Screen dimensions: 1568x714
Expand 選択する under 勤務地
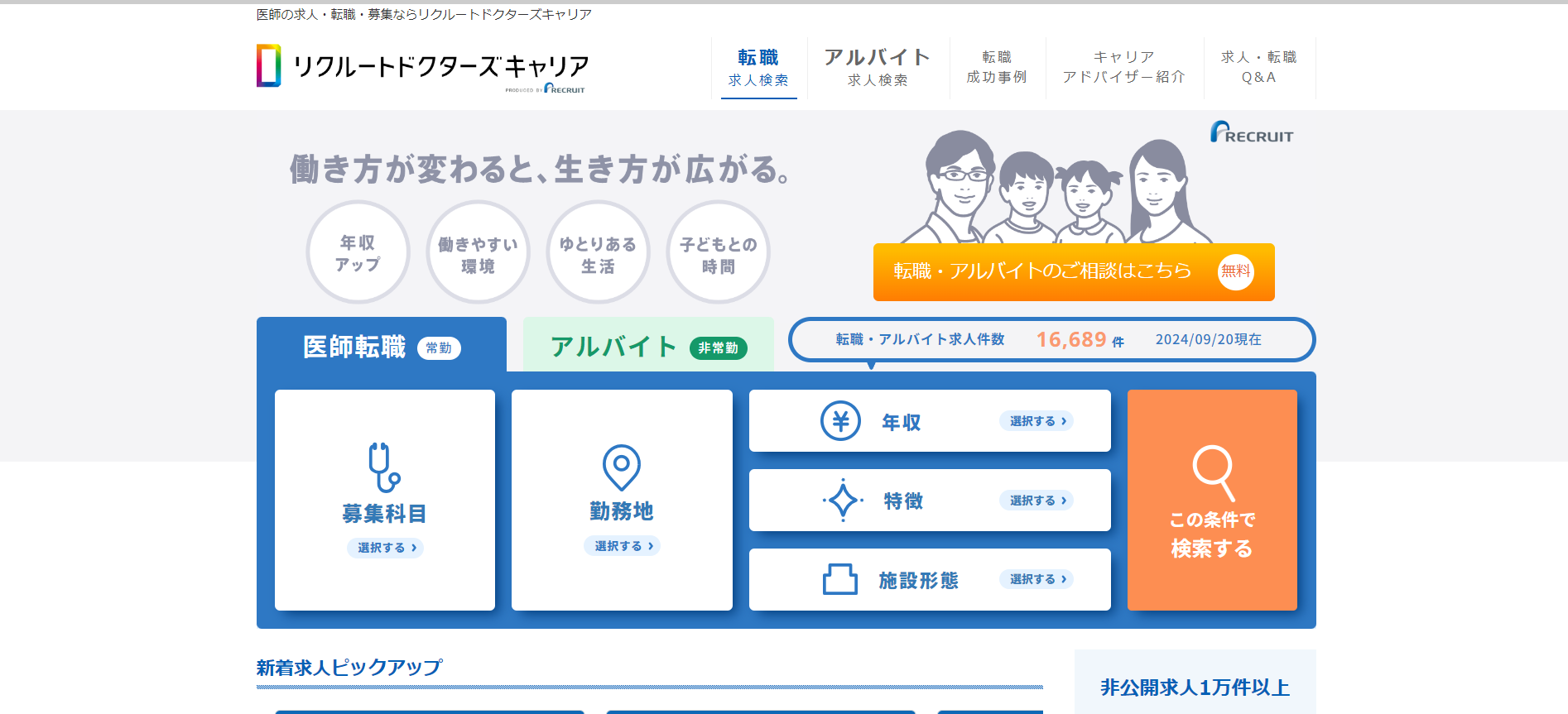click(623, 546)
